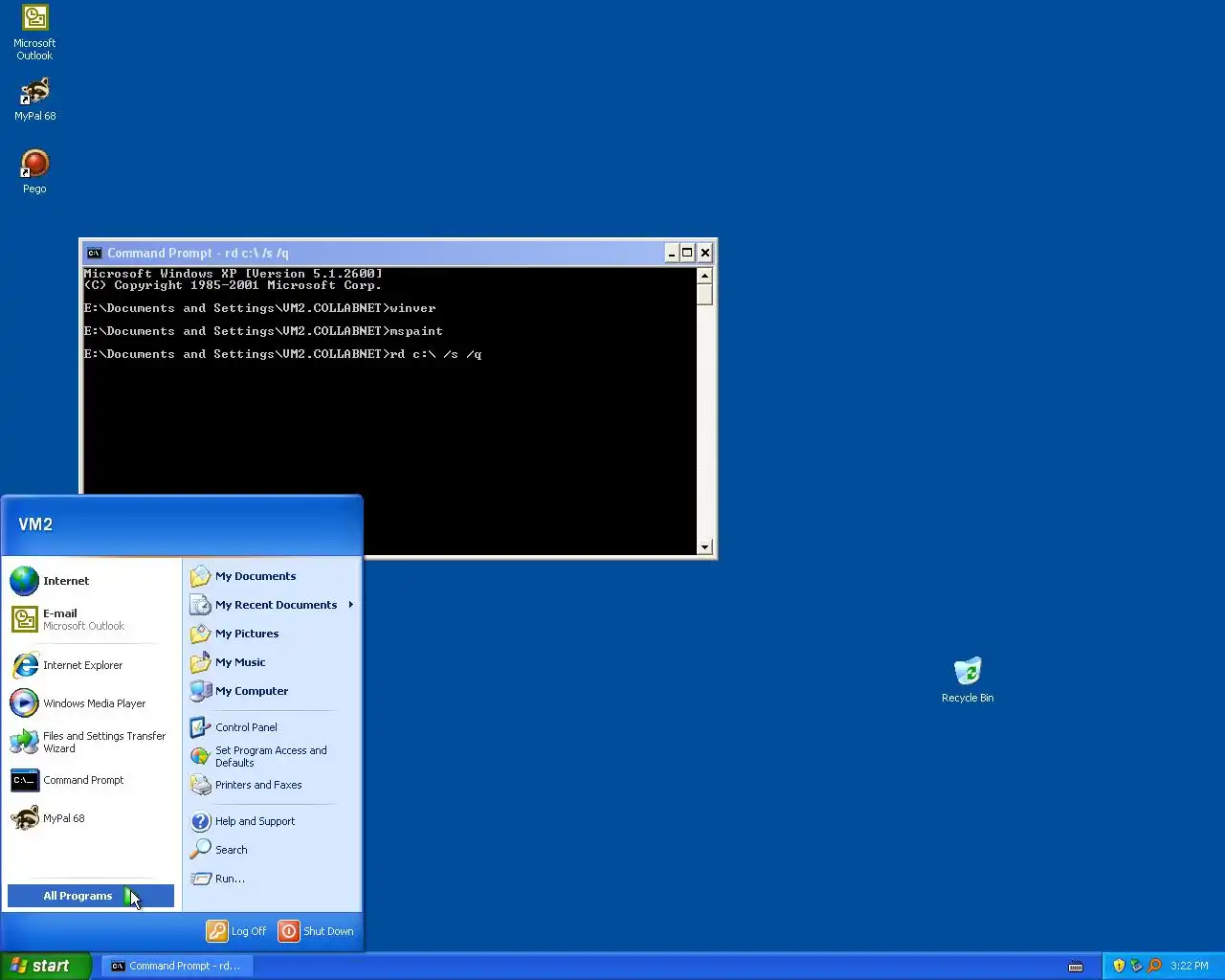Viewport: 1225px width, 980px height.
Task: Minimize the Command Prompt window
Action: 672,253
